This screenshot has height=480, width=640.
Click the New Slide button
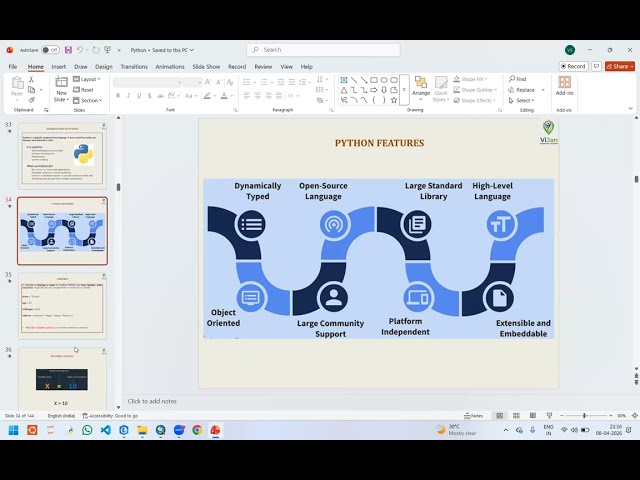coord(61,89)
